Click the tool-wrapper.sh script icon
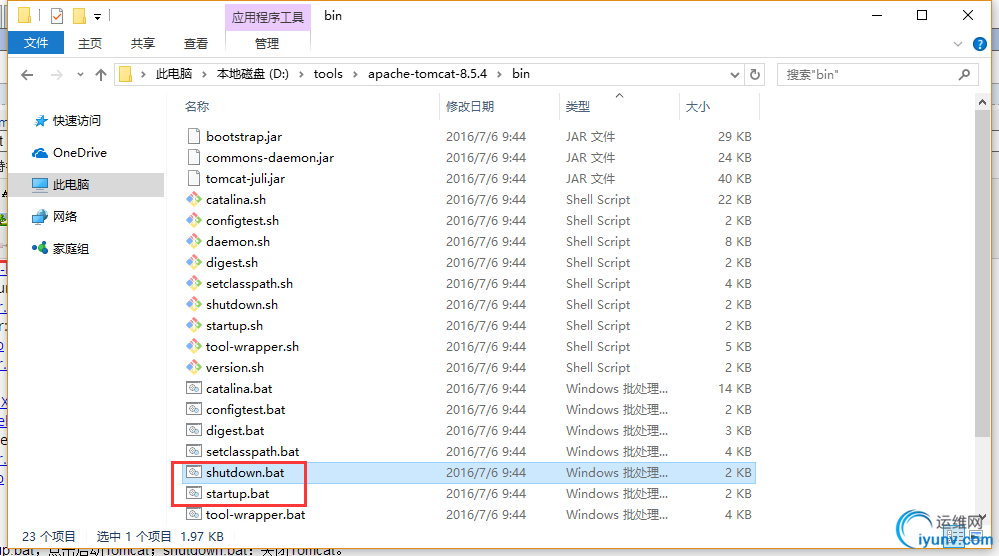This screenshot has height=556, width=999. click(194, 346)
